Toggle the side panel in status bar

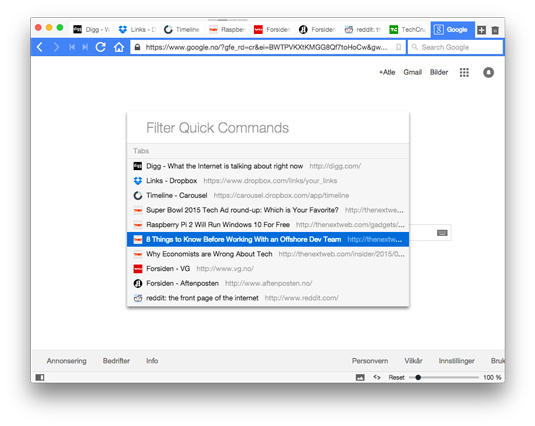pos(40,377)
